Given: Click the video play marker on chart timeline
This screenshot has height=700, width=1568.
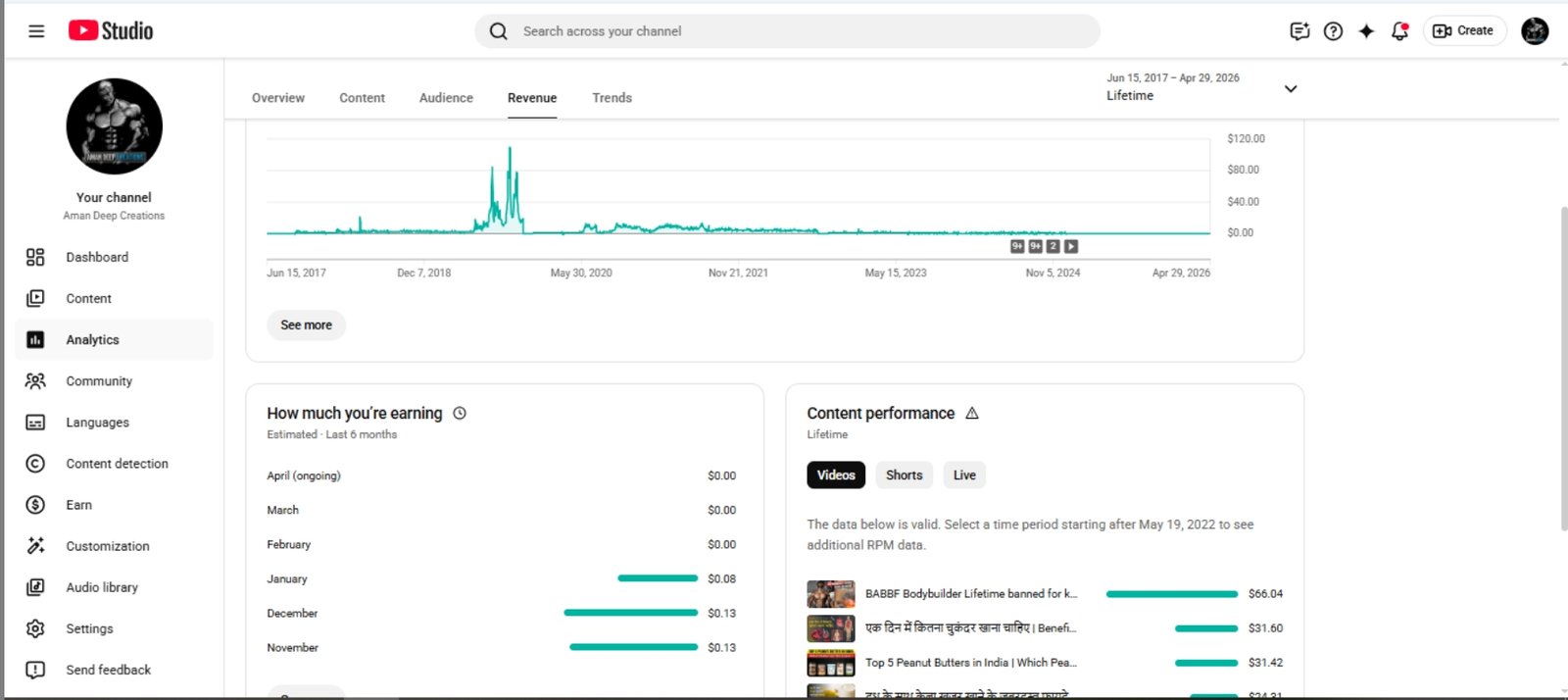Looking at the screenshot, I should tap(1071, 247).
